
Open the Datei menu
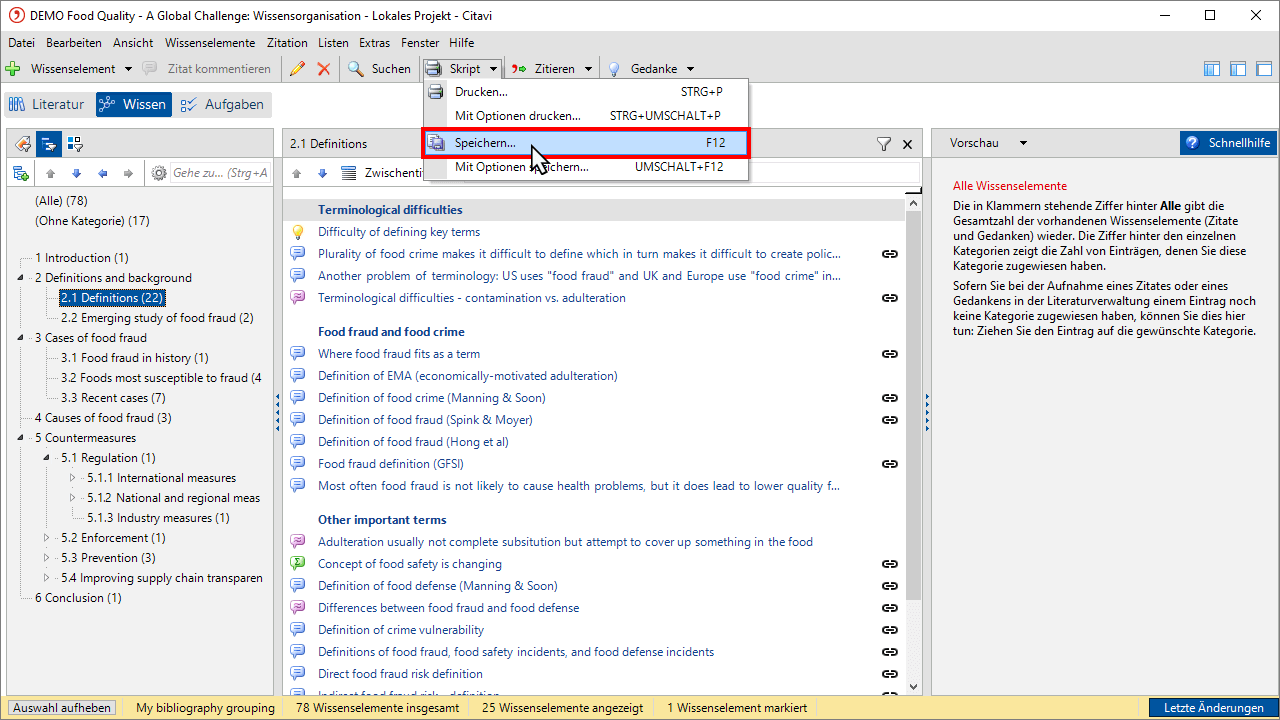click(x=21, y=43)
